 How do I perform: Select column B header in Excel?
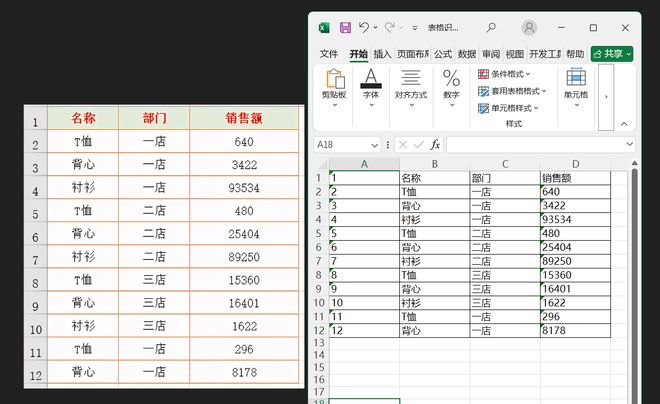click(434, 164)
